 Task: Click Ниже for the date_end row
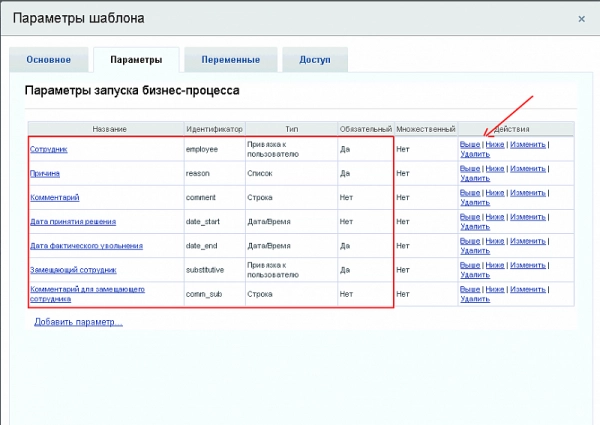tap(495, 241)
